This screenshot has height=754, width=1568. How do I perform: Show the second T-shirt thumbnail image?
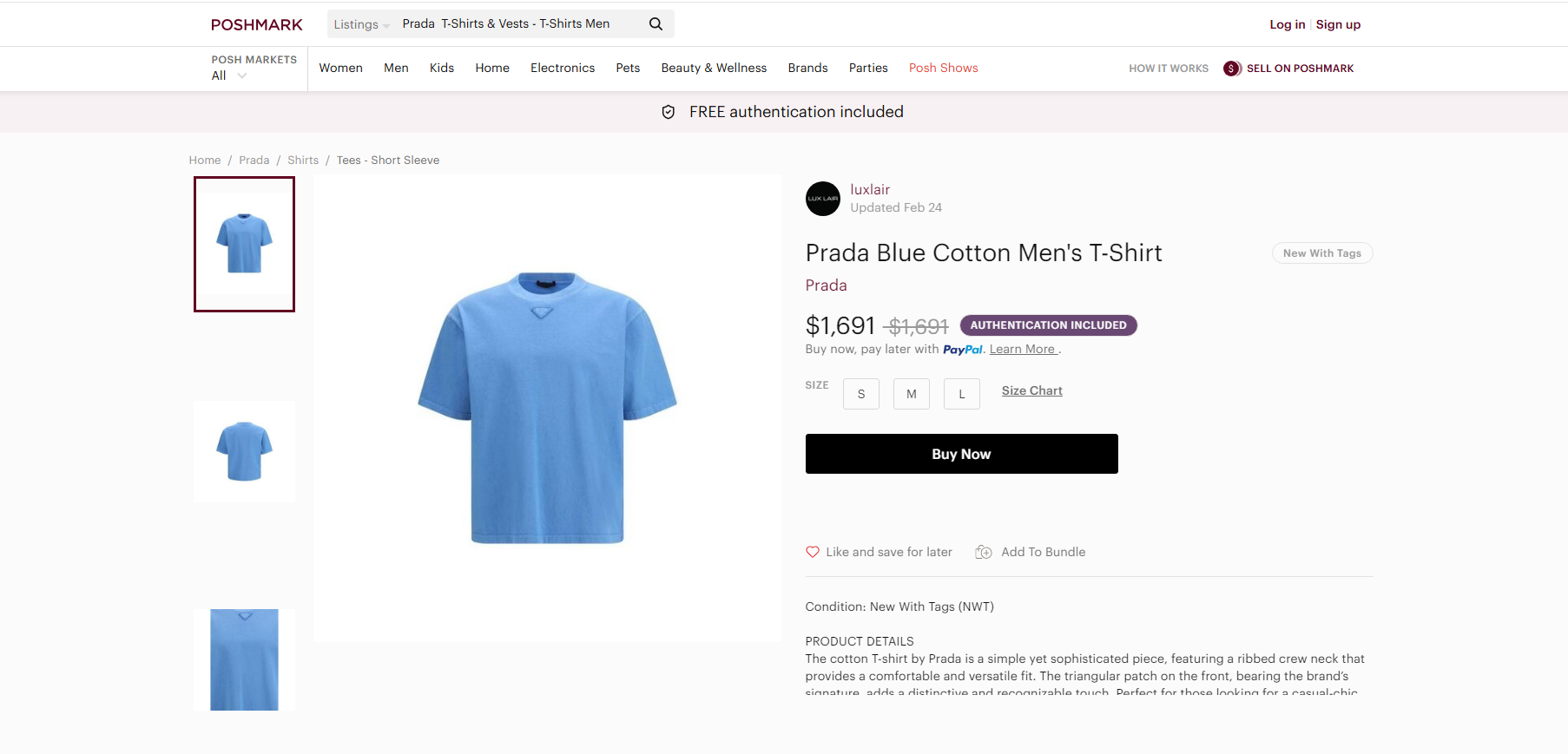point(244,451)
